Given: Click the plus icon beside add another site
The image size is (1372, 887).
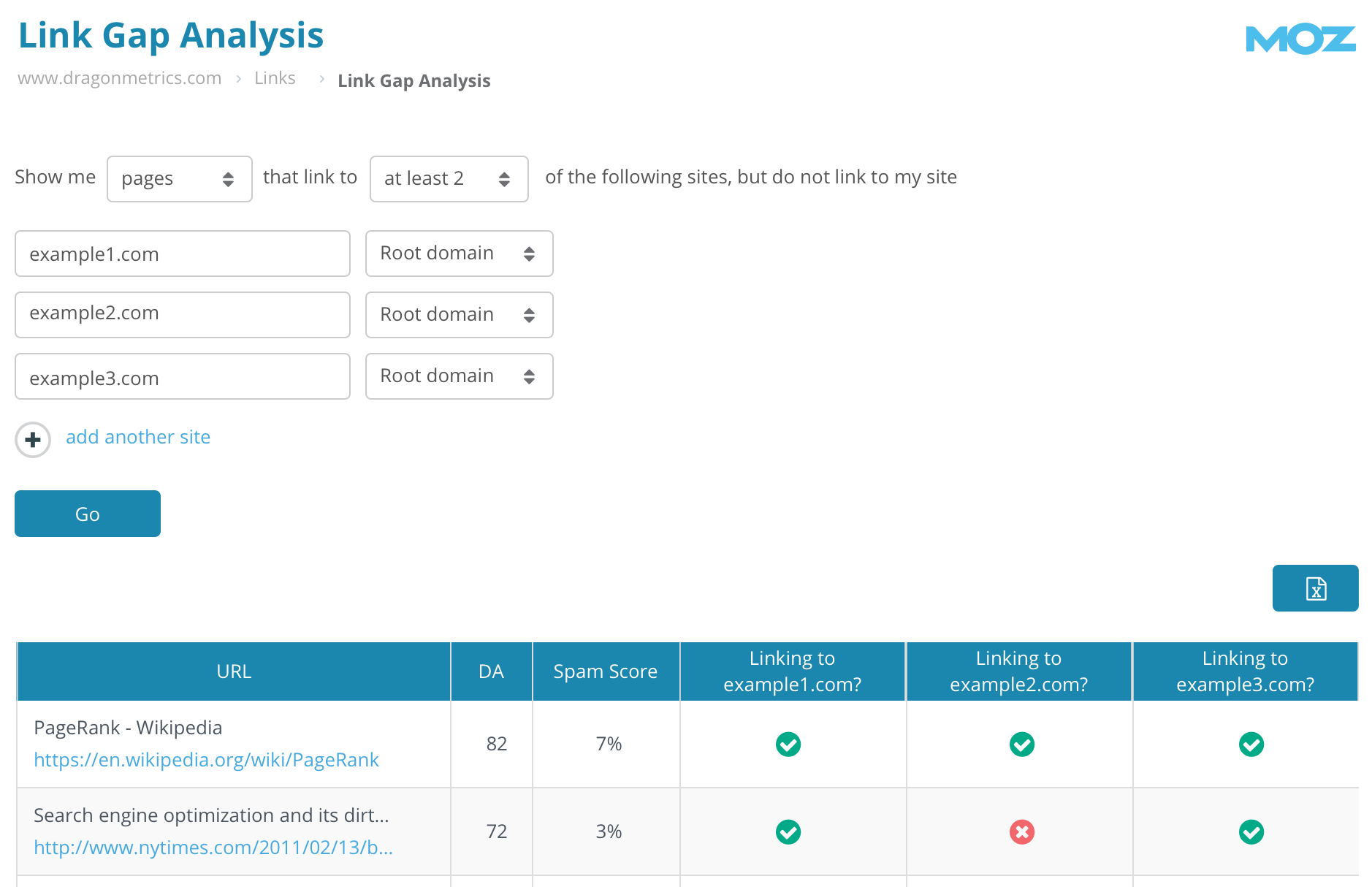Looking at the screenshot, I should (x=32, y=439).
